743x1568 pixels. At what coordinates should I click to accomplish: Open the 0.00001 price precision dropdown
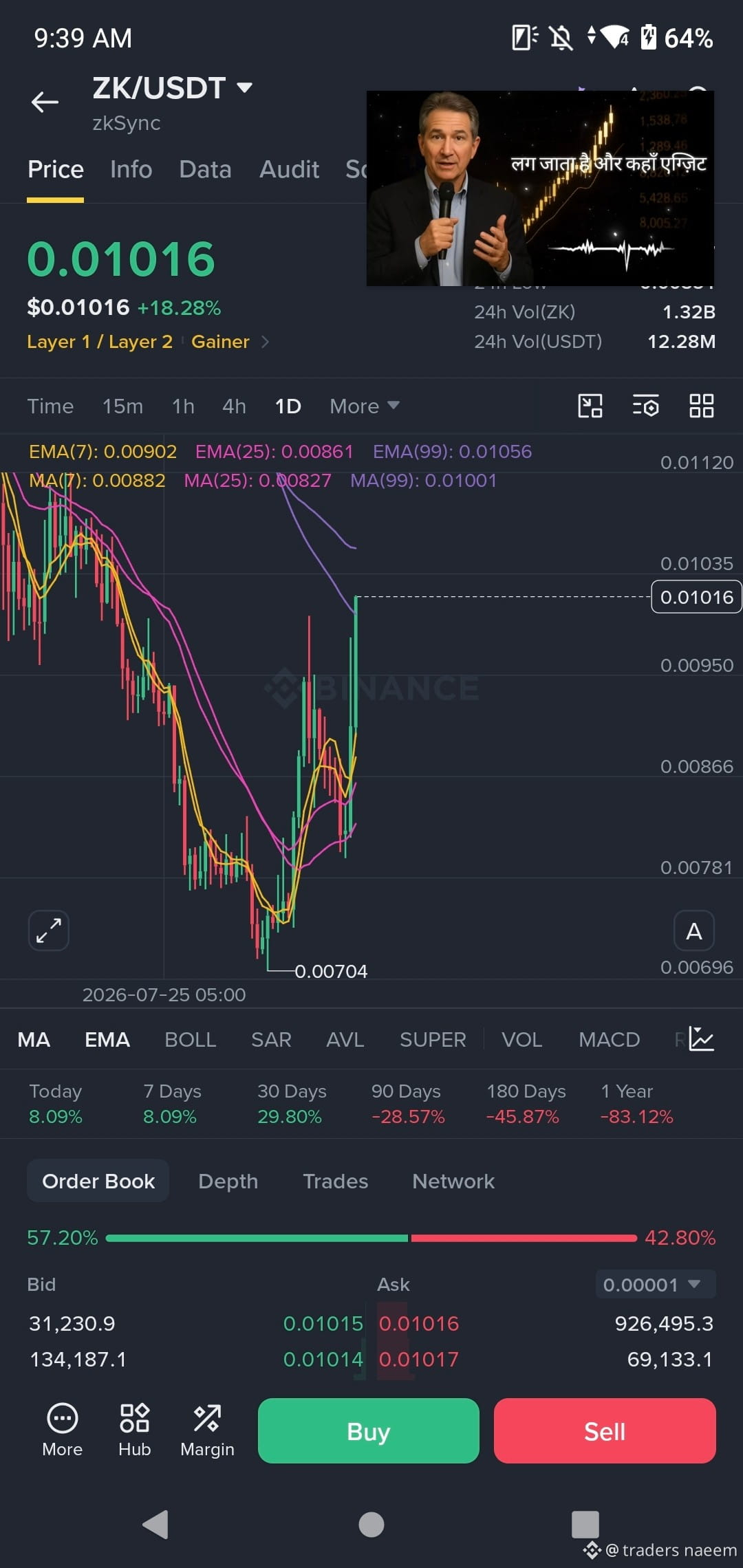[x=656, y=1285]
